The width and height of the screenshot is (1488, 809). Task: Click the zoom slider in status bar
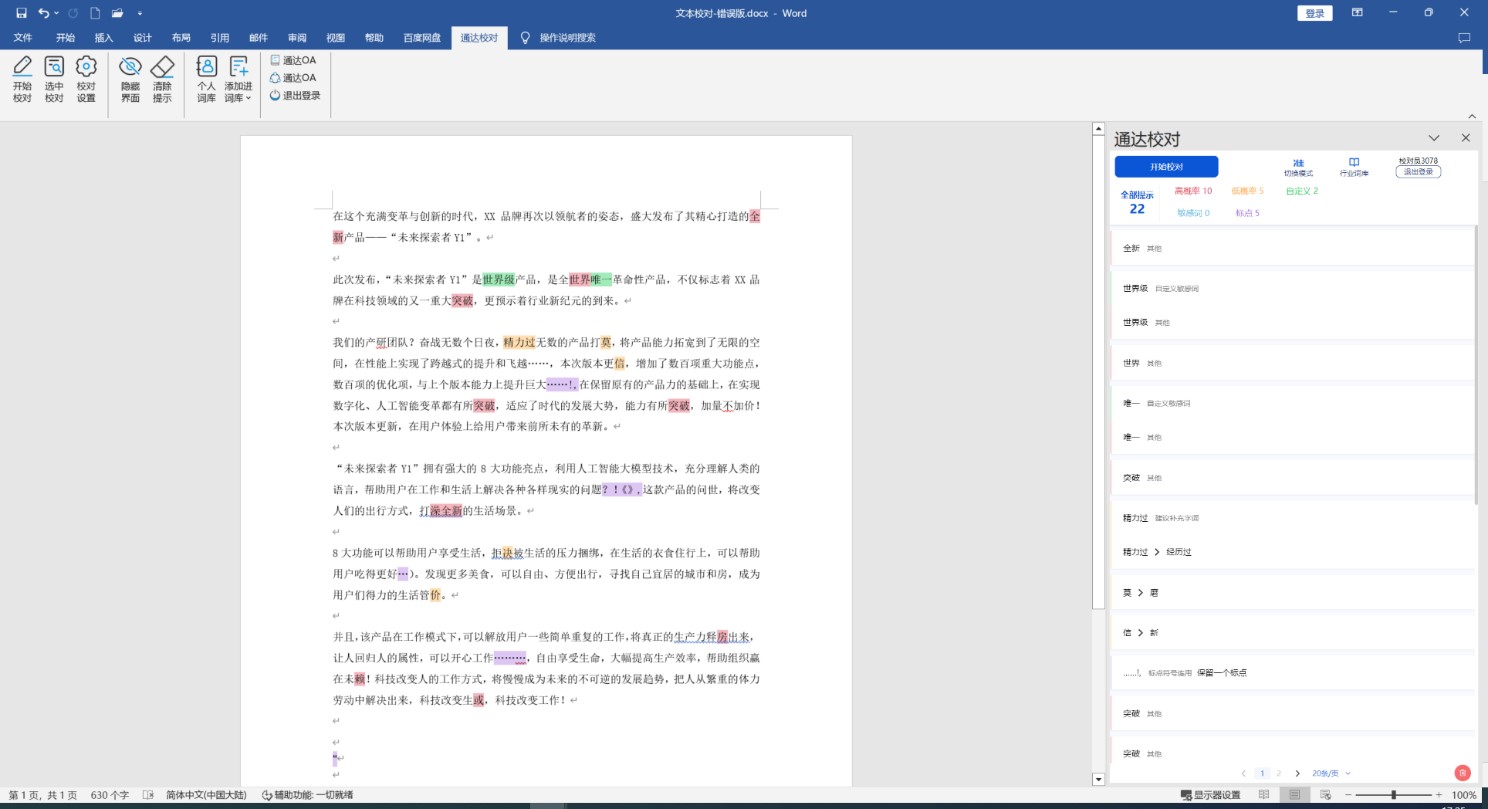pos(1393,795)
